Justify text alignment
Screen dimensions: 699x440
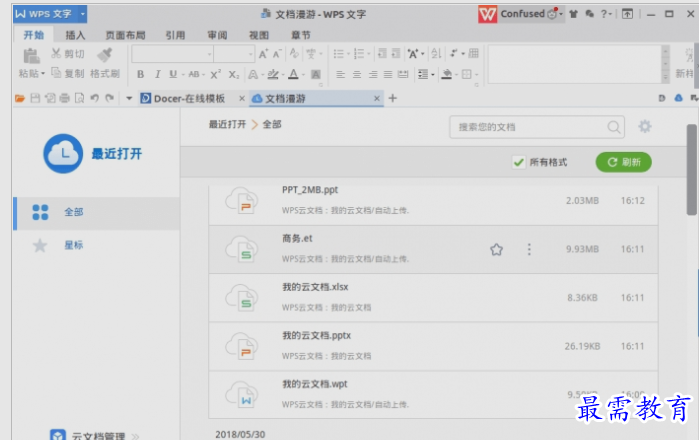point(388,74)
